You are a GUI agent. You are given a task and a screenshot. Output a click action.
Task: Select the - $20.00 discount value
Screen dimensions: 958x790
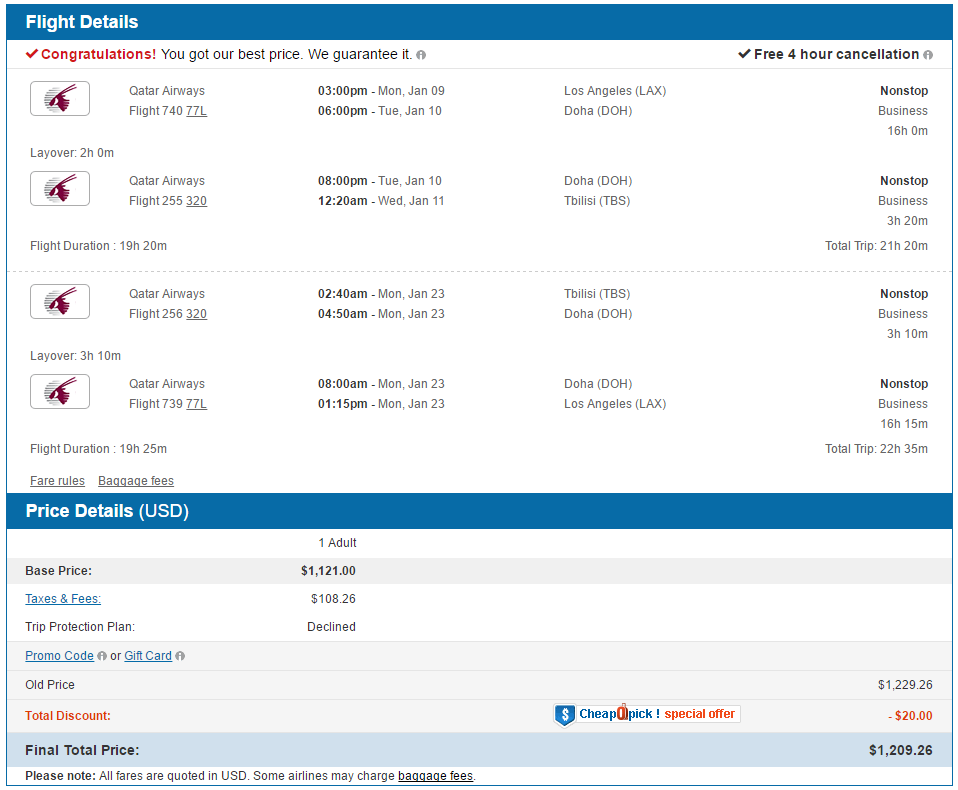click(x=910, y=715)
